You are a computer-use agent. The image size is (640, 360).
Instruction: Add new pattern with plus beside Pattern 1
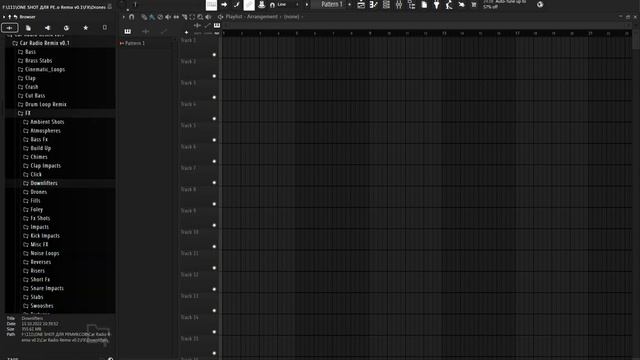click(349, 4)
